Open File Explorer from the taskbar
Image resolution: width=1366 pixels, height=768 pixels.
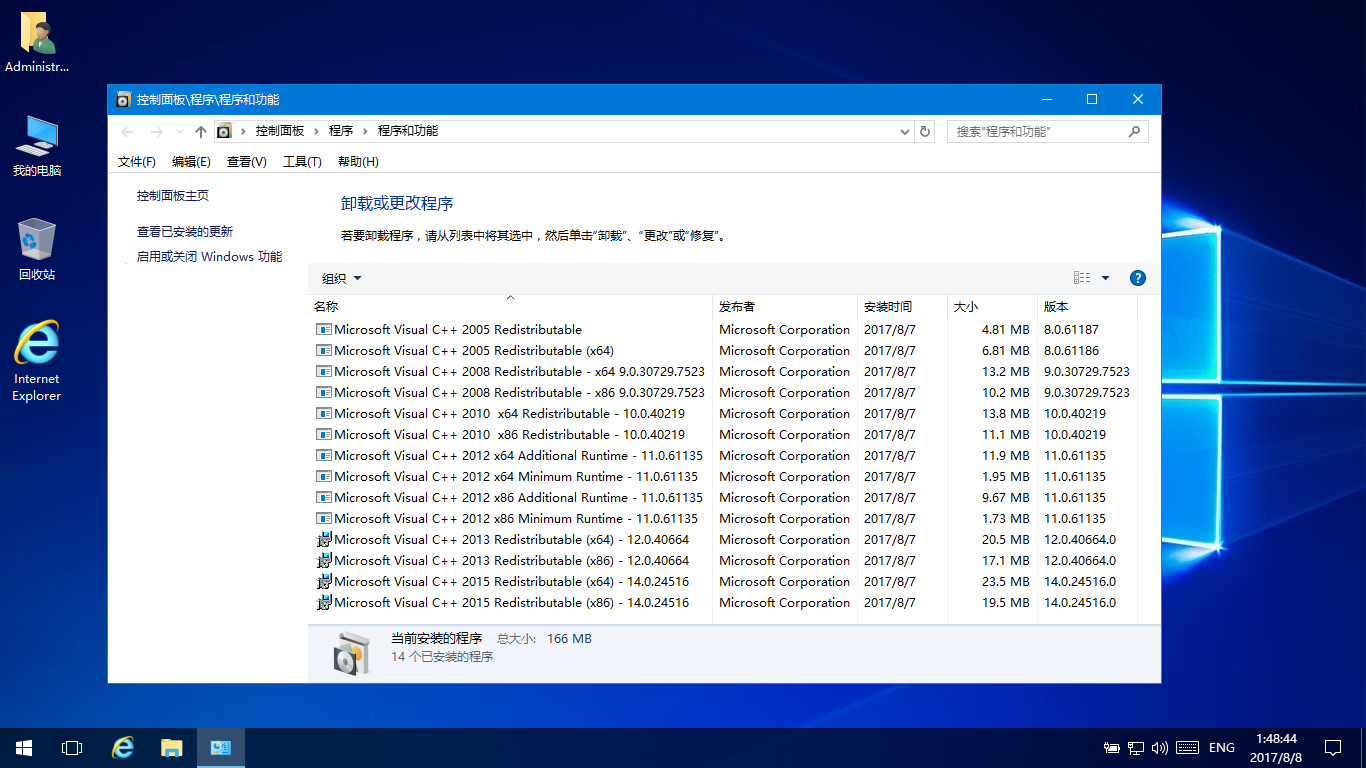coord(171,747)
